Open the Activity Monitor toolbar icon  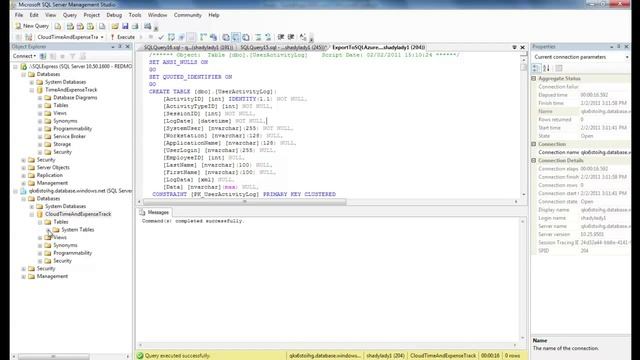[148, 26]
